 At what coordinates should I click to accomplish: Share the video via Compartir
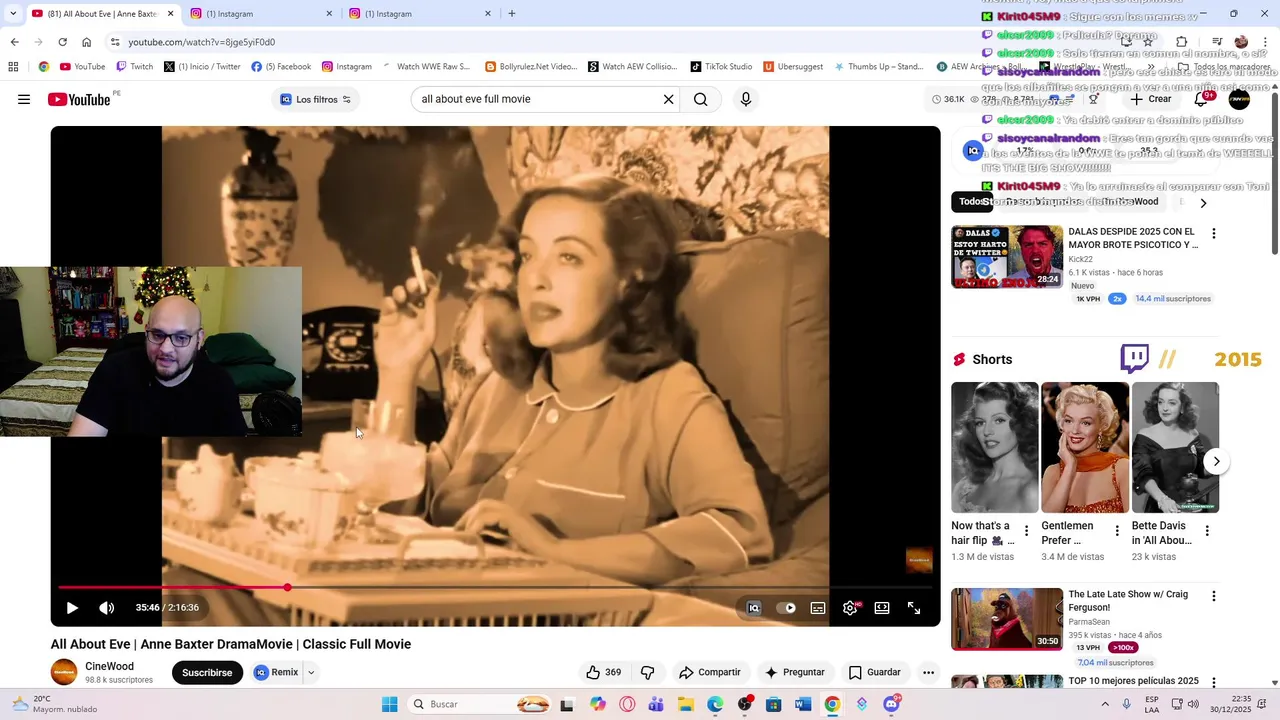(x=709, y=672)
